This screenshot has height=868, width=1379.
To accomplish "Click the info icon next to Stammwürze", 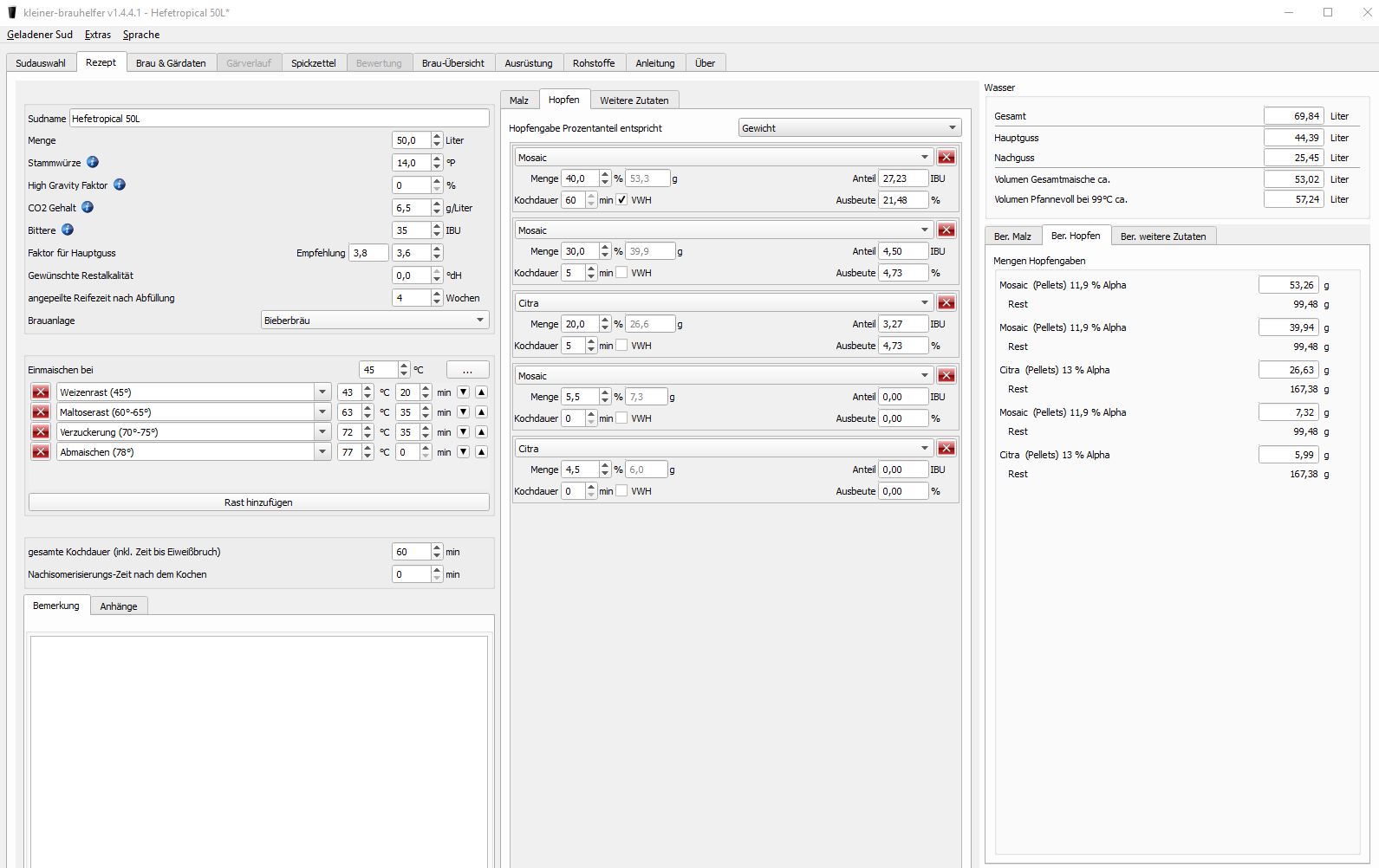I will 93,162.
